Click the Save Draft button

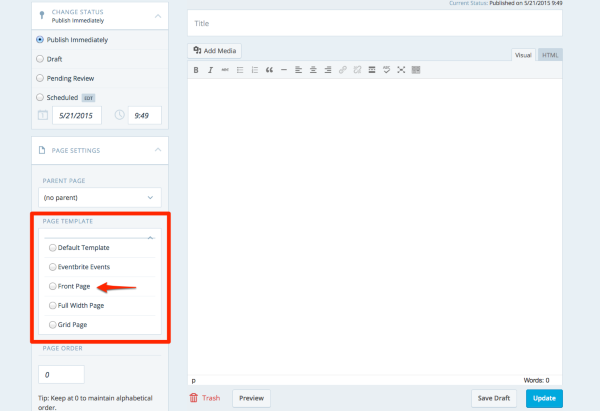click(494, 398)
